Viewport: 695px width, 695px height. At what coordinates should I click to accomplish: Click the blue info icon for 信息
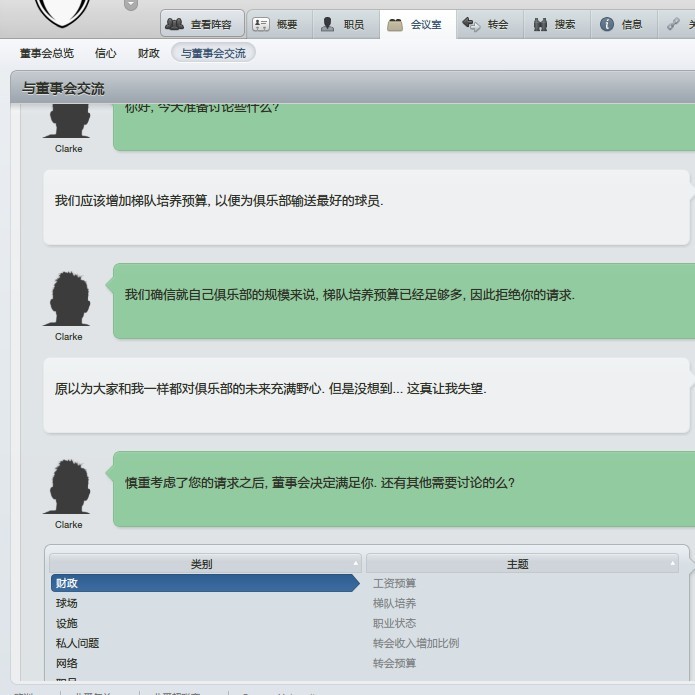pos(607,24)
